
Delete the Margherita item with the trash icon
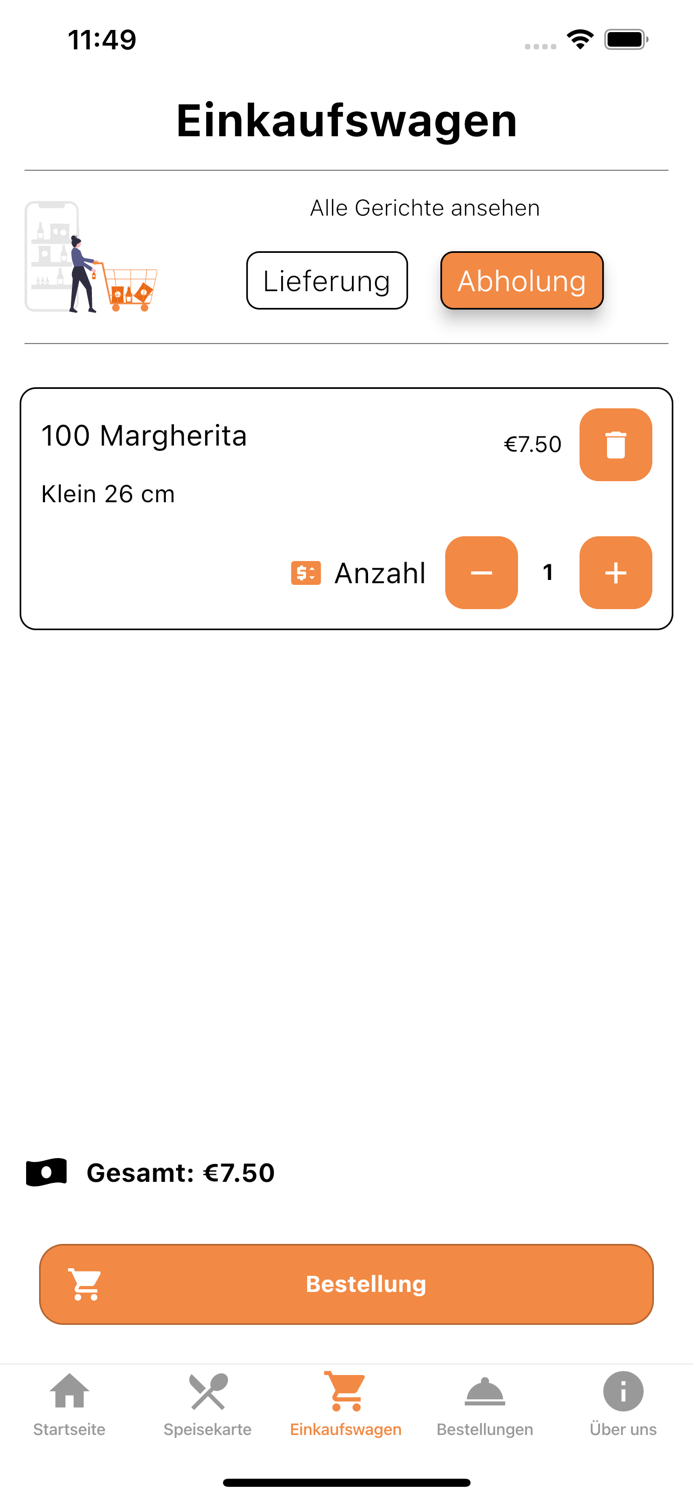[616, 444]
